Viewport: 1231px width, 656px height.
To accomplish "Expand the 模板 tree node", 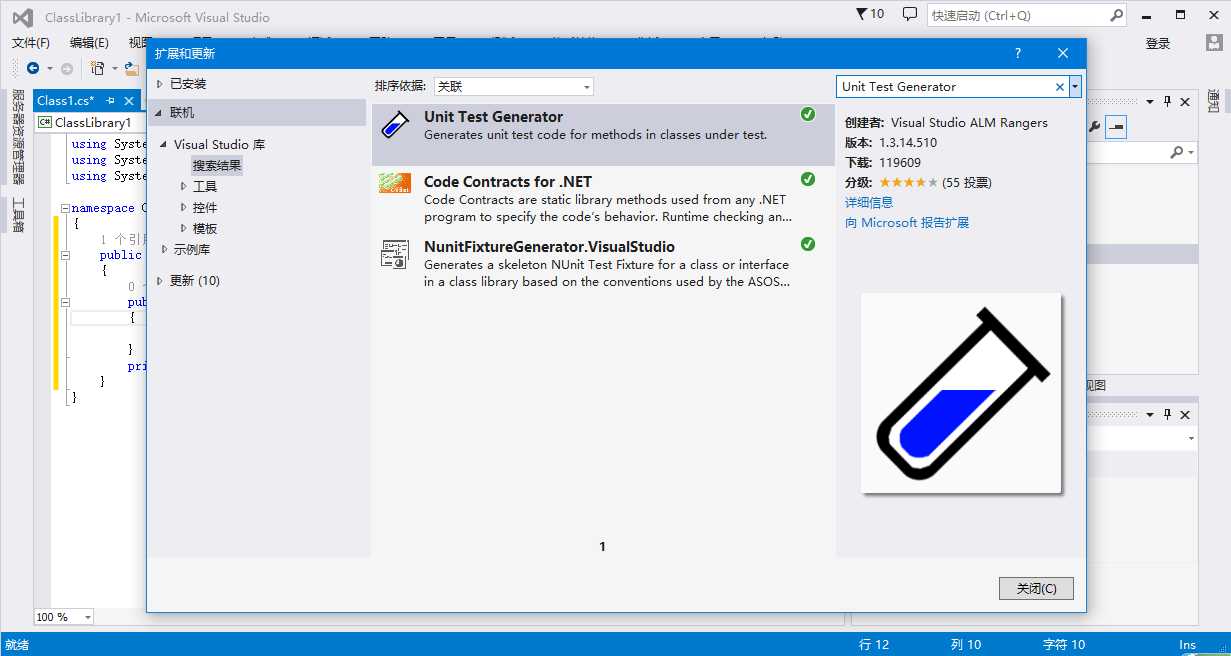I will 184,228.
